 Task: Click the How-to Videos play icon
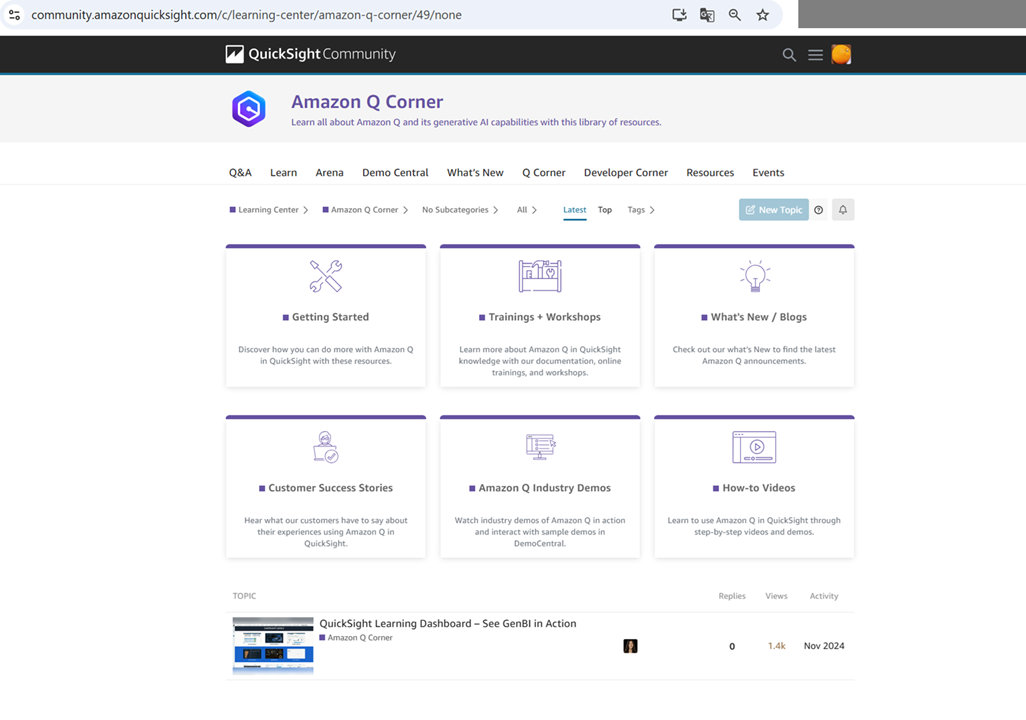click(754, 447)
